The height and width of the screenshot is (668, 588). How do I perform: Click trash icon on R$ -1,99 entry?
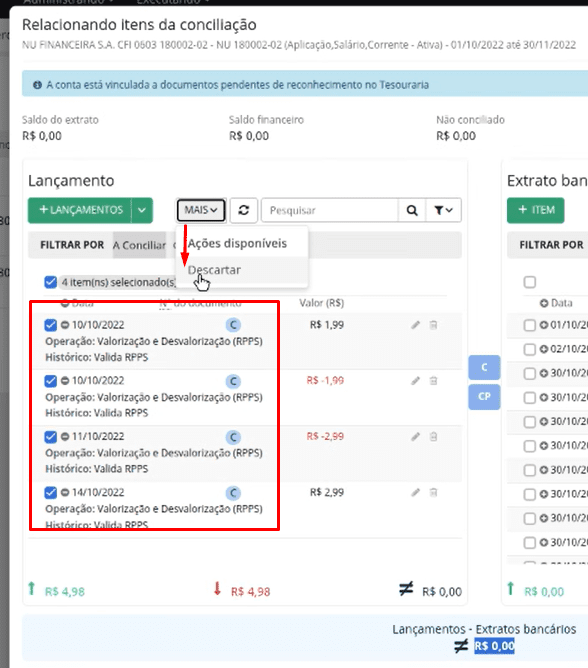(x=433, y=381)
